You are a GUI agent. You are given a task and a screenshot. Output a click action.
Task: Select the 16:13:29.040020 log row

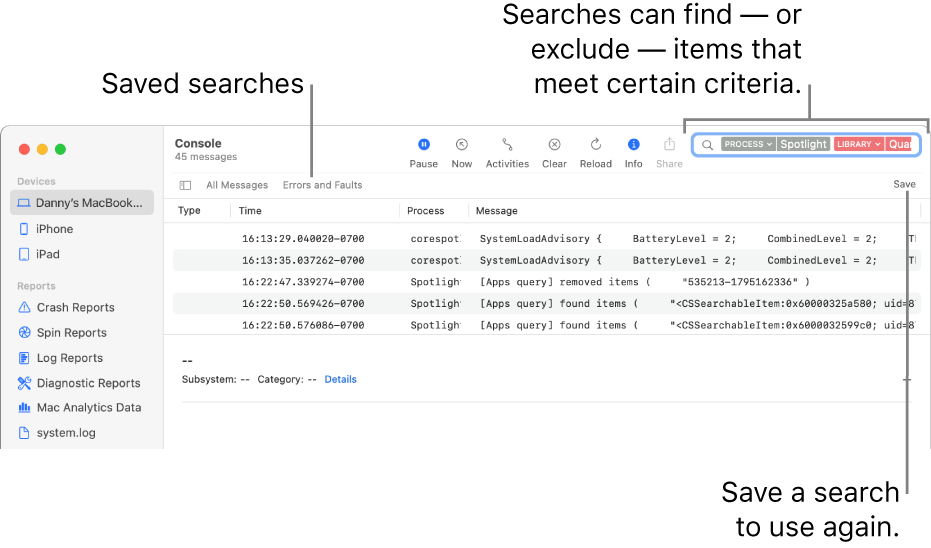click(x=545, y=239)
